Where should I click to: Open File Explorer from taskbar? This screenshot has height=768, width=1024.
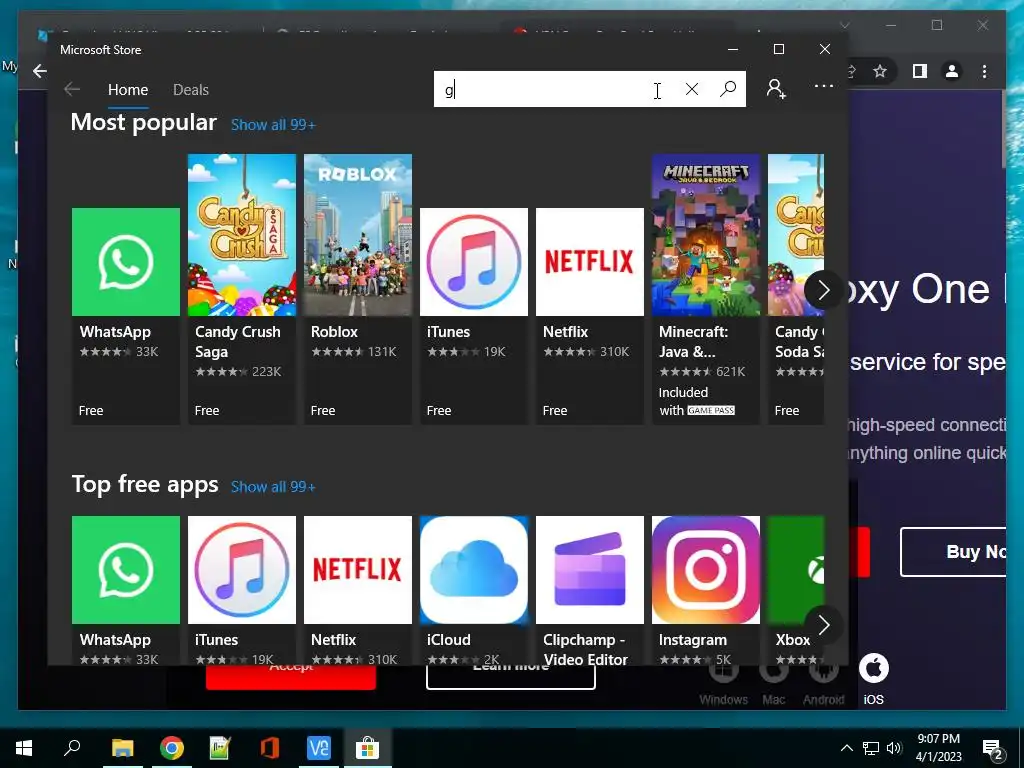point(122,748)
